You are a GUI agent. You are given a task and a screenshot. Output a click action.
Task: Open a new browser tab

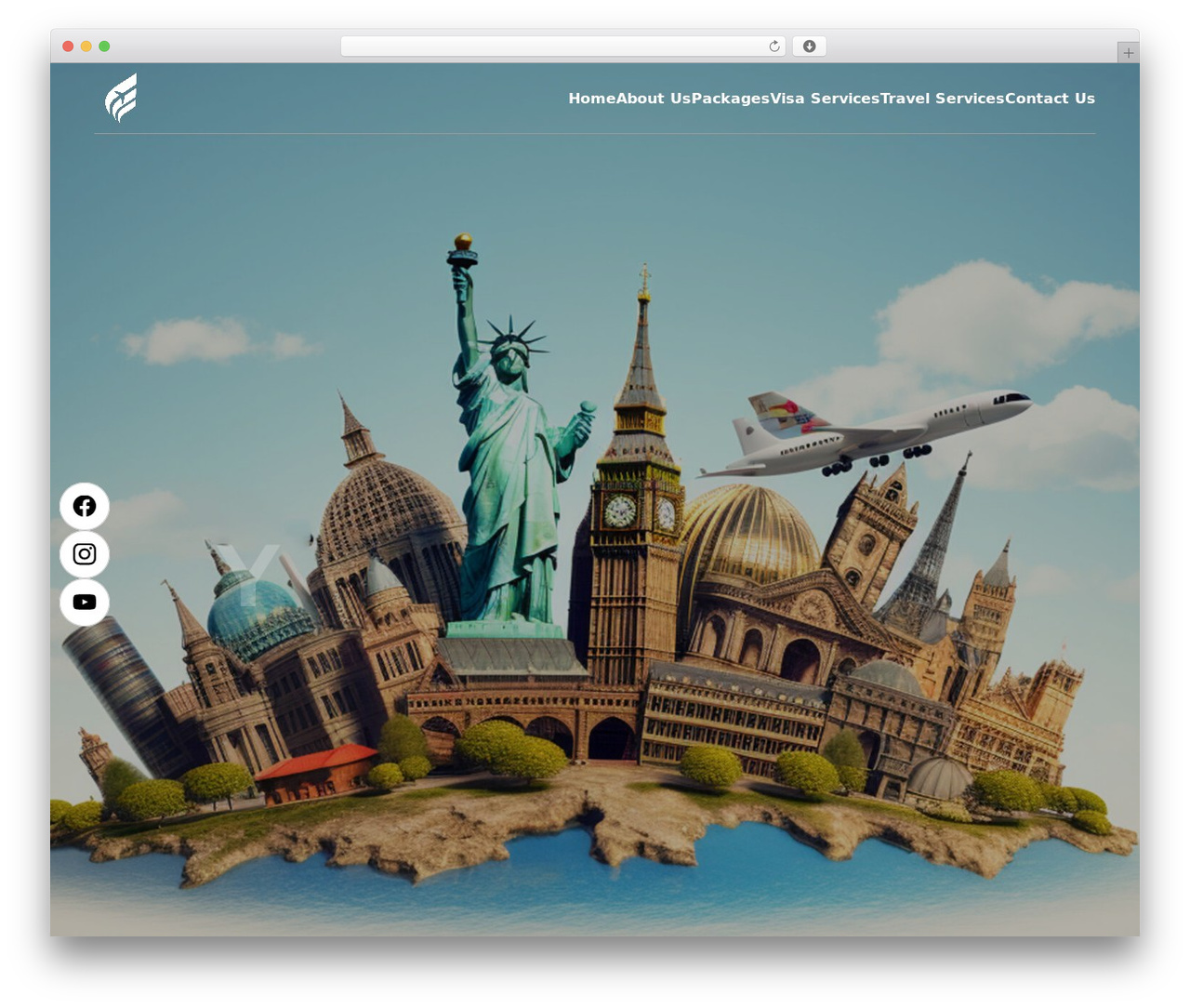pyautogui.click(x=1128, y=53)
